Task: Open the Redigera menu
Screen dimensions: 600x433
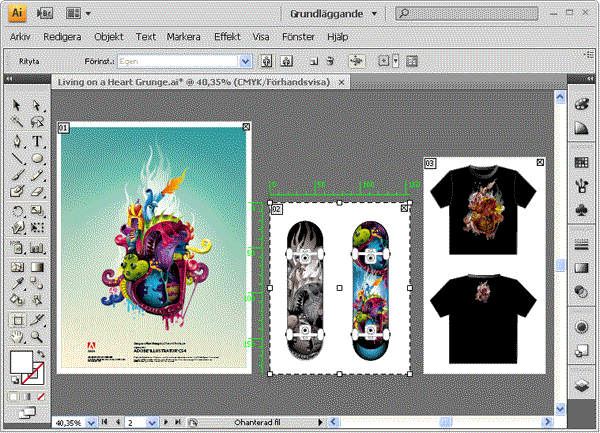Action: tap(62, 37)
